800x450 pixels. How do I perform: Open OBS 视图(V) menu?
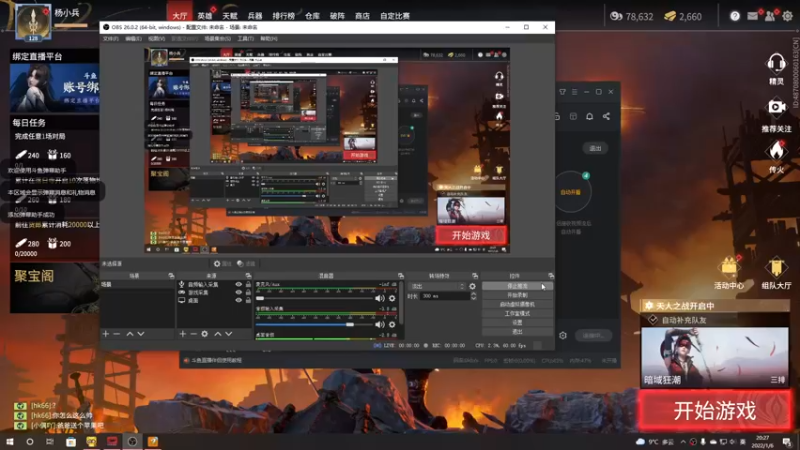point(156,39)
